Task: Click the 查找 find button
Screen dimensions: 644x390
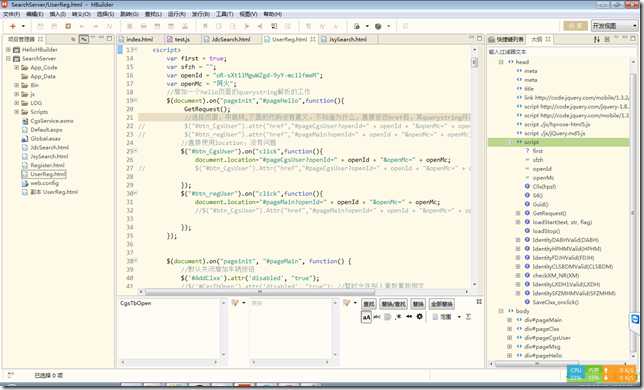Action: click(x=368, y=304)
